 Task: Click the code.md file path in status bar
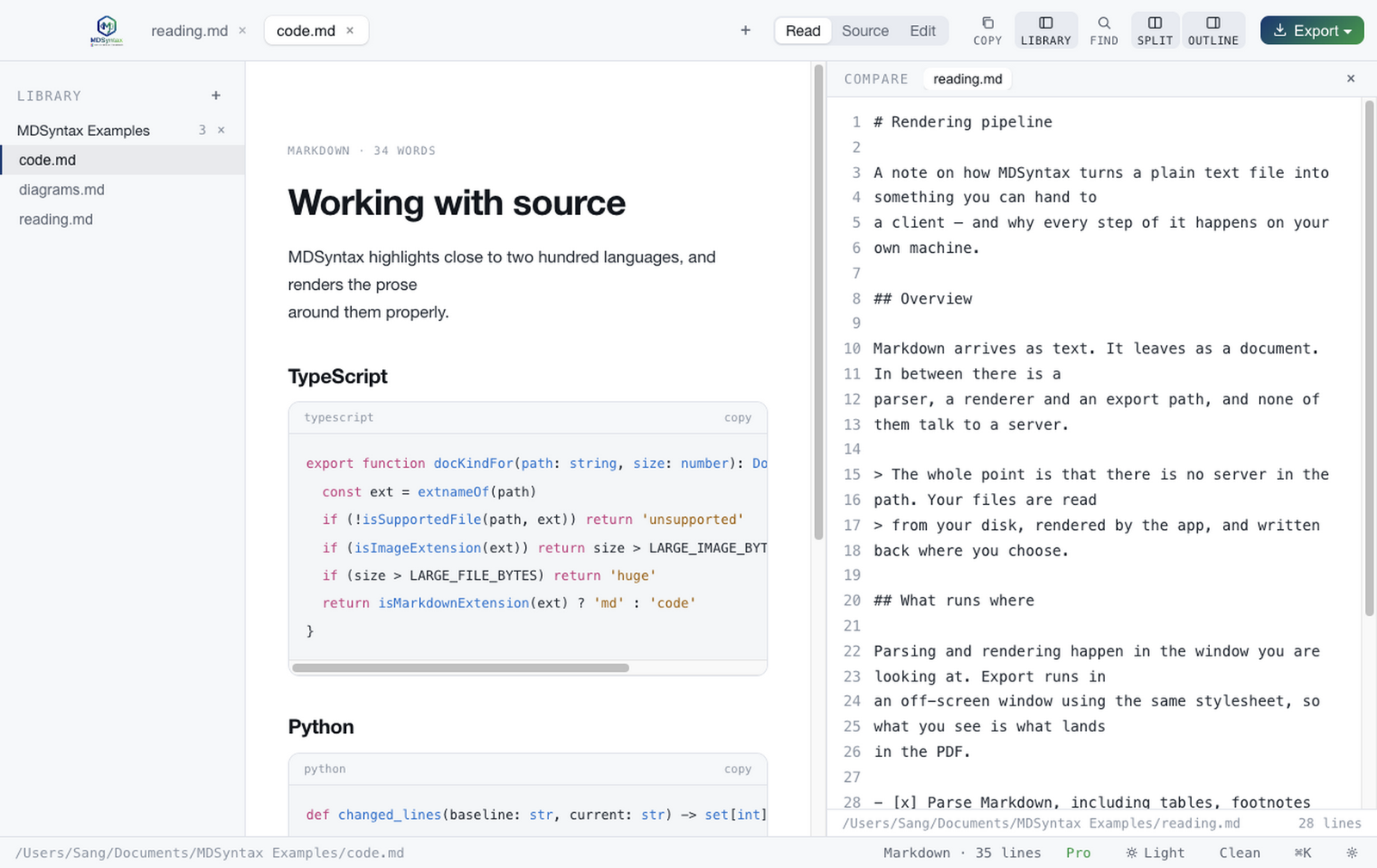click(x=210, y=853)
